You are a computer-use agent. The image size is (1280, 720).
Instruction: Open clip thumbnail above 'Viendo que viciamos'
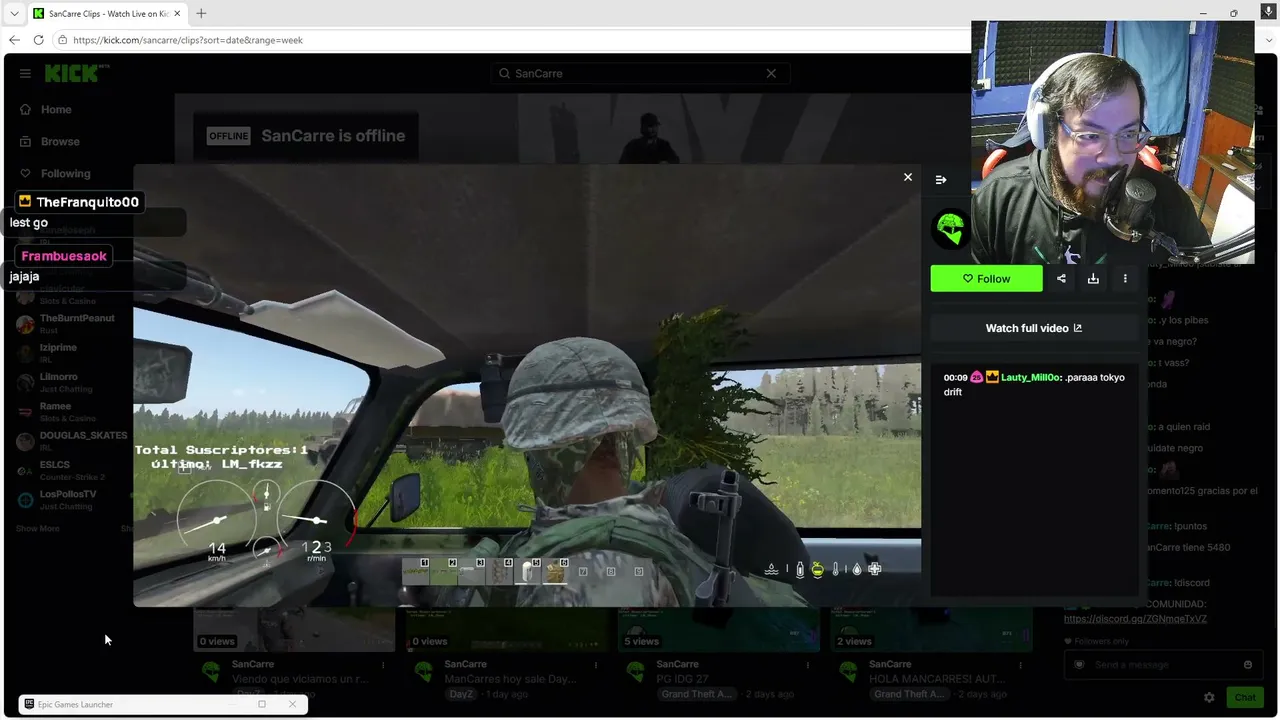(x=294, y=629)
